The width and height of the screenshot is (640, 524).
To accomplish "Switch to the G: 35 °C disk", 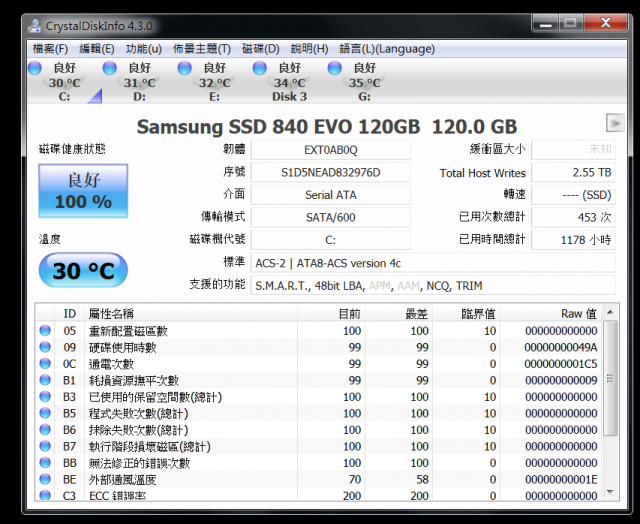I will pyautogui.click(x=364, y=82).
